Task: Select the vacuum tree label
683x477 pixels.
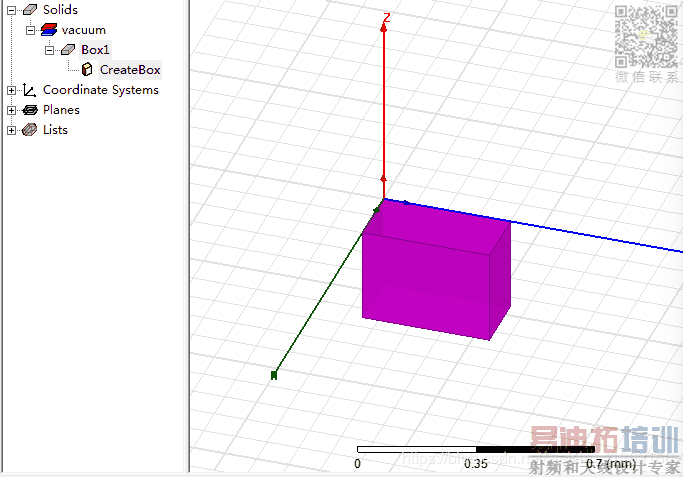Action: pyautogui.click(x=84, y=30)
